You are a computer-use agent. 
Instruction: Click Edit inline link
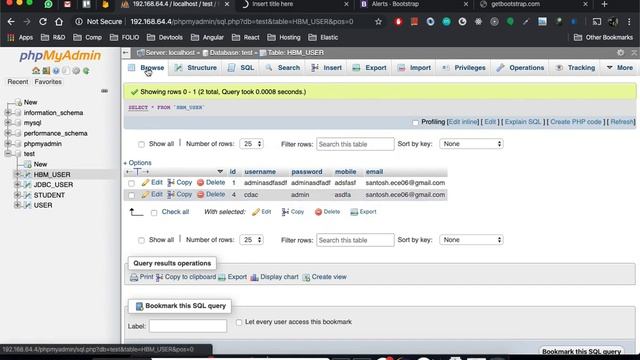(x=463, y=122)
